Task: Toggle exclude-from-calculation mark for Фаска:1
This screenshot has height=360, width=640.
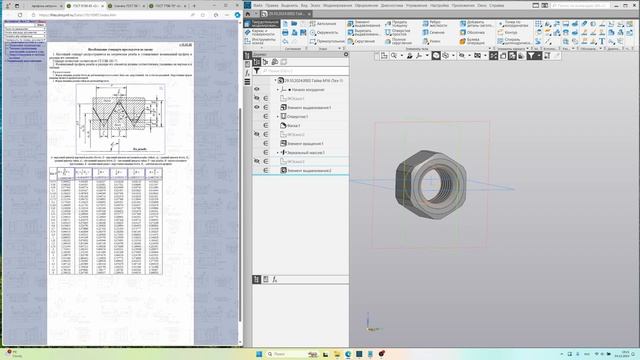Action: (x=266, y=125)
